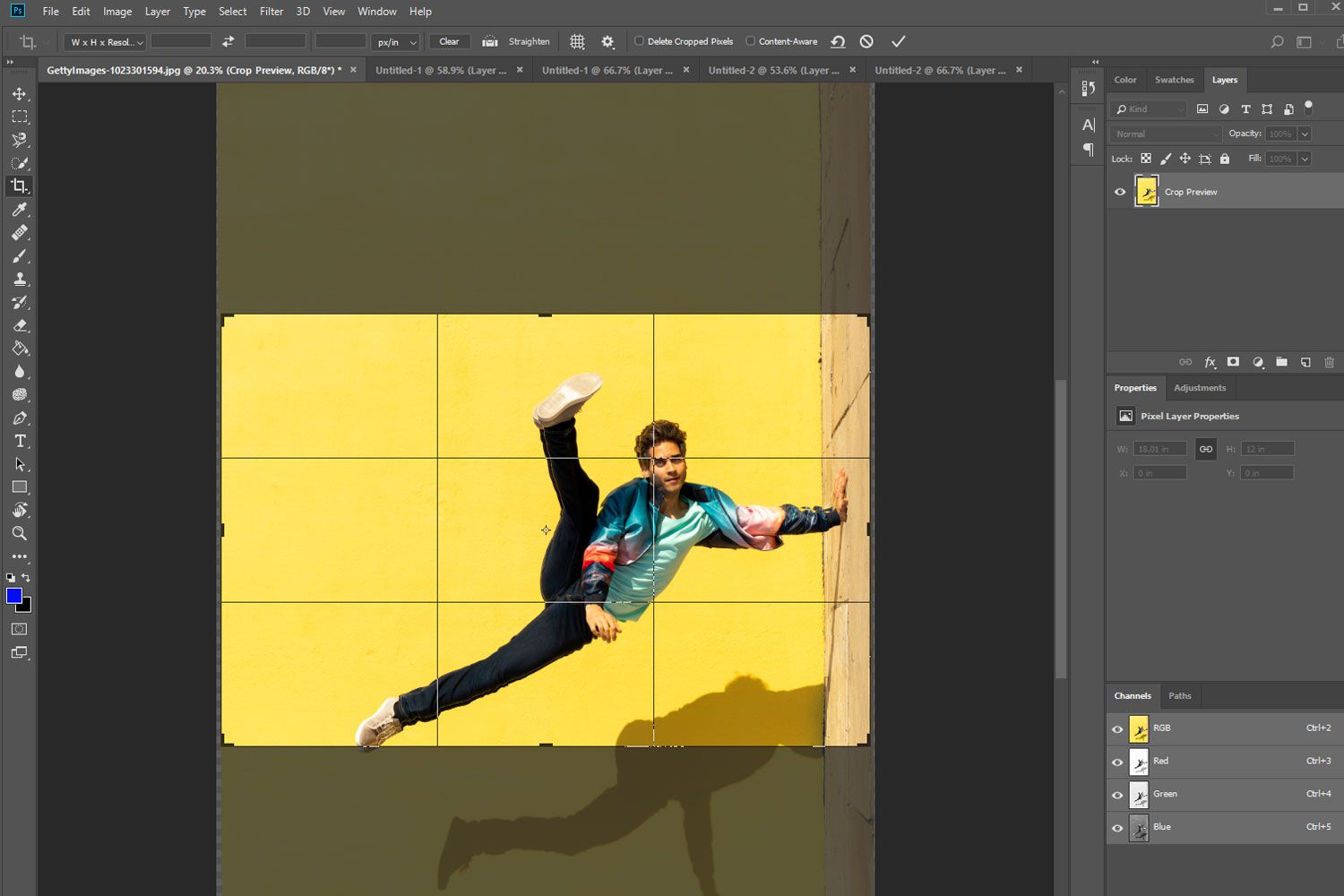
Task: Open the History panel icon
Action: [1089, 89]
